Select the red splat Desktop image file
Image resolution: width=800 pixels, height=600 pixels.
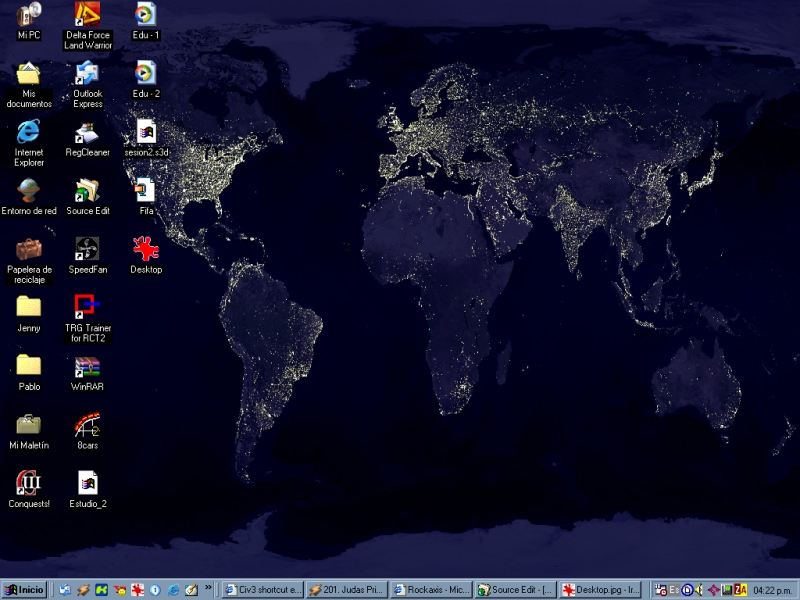pos(146,249)
